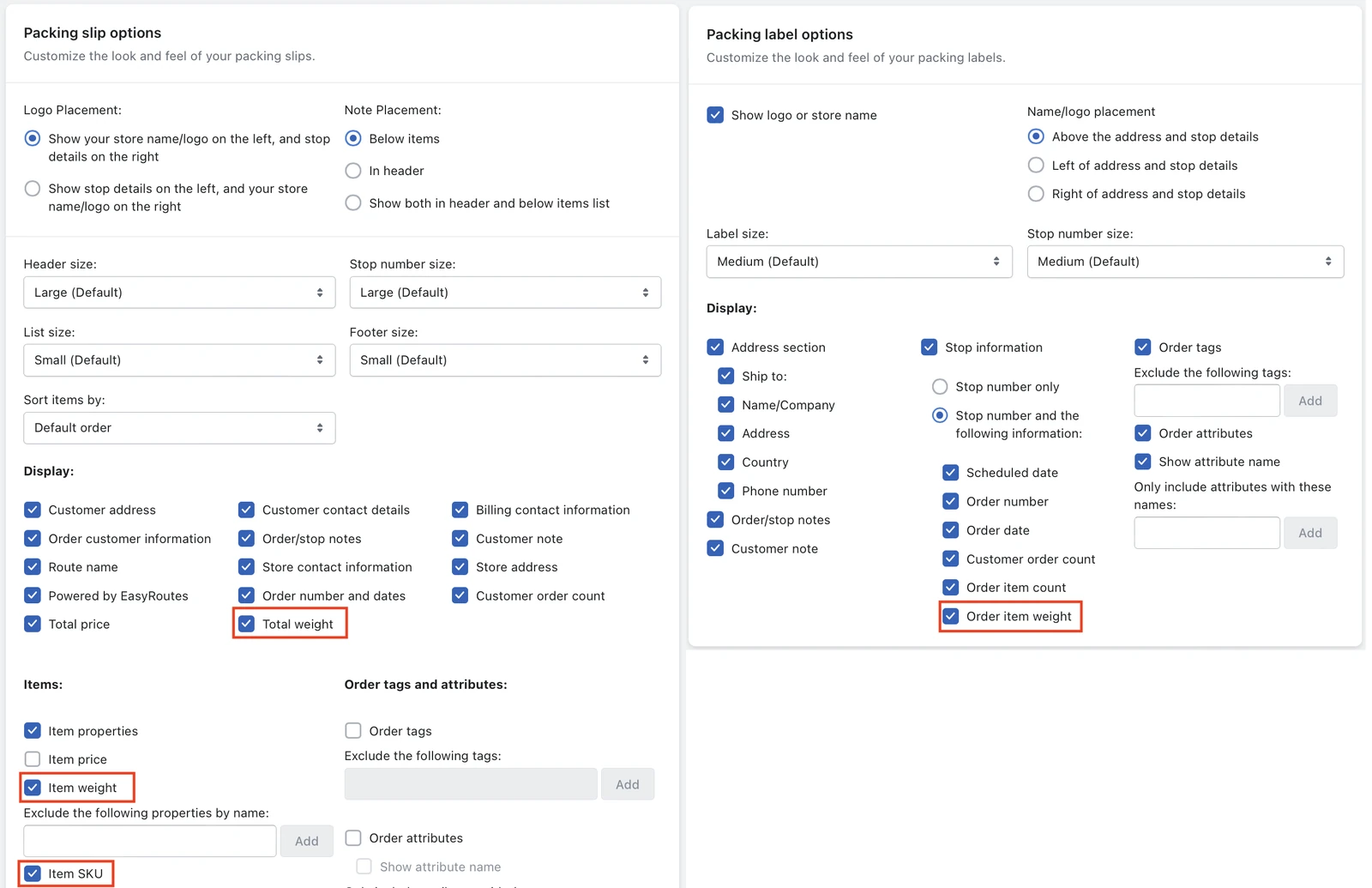Toggle Item SKU checkbox
The image size is (1372, 888).
[x=33, y=873]
